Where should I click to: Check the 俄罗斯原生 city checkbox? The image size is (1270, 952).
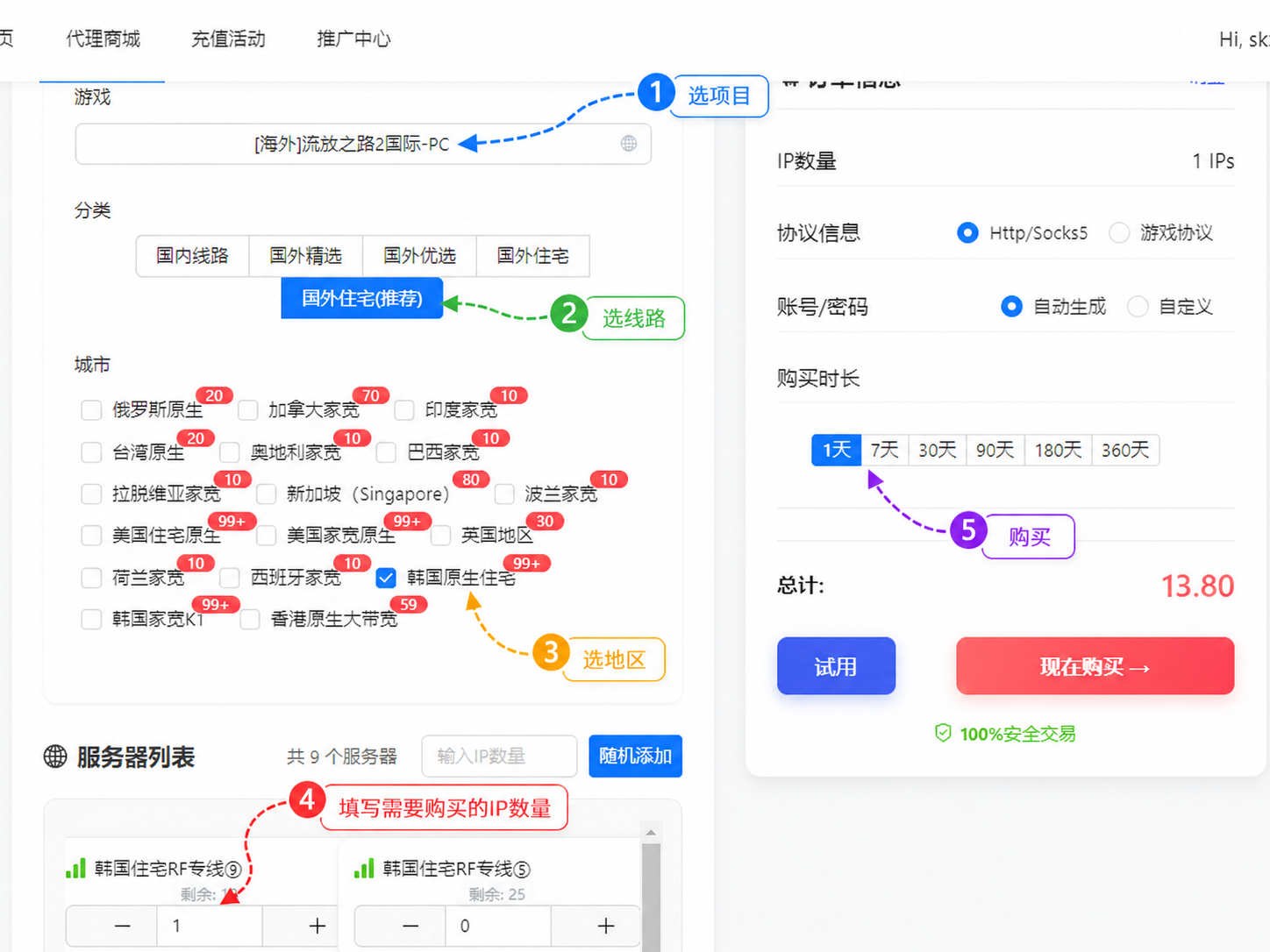click(91, 410)
